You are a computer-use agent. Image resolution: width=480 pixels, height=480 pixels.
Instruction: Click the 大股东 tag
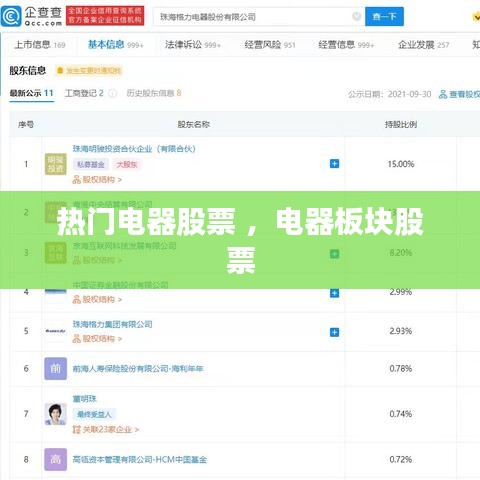127,164
